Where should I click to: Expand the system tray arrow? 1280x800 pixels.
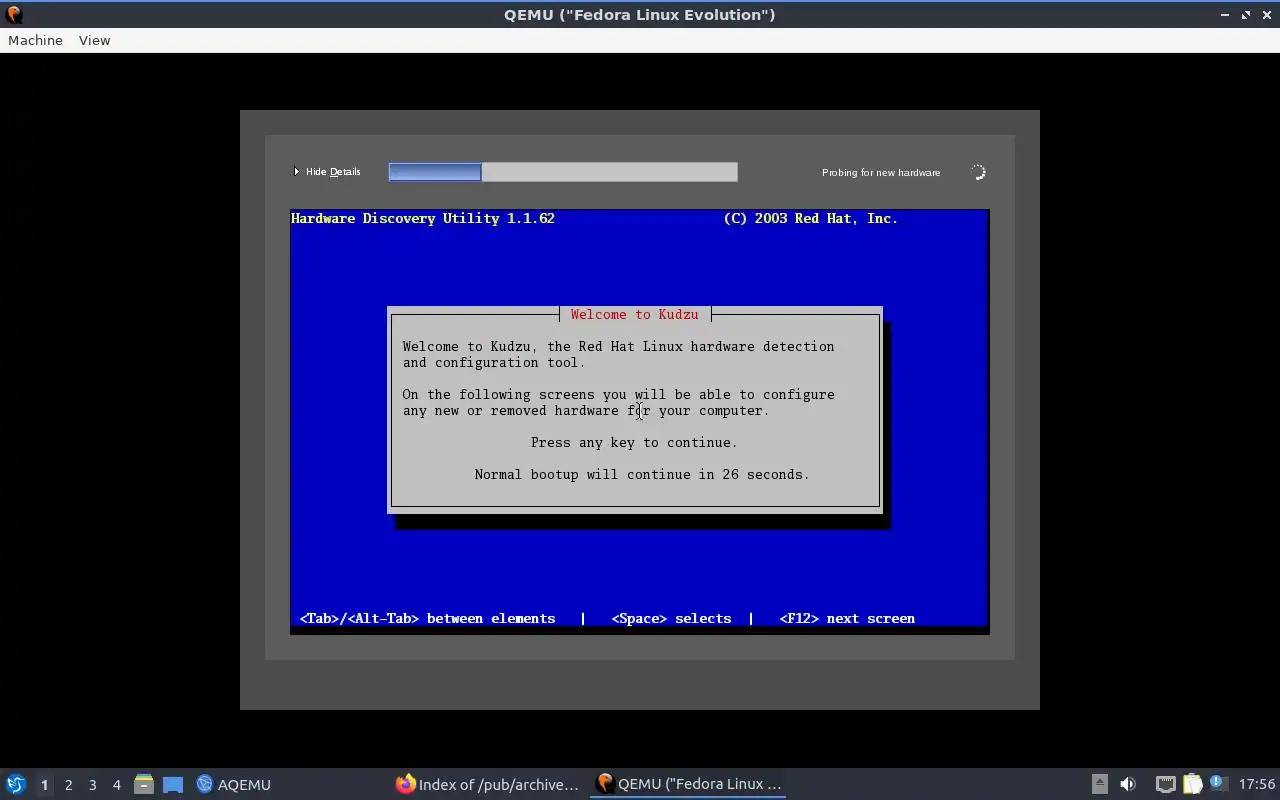tap(1099, 784)
